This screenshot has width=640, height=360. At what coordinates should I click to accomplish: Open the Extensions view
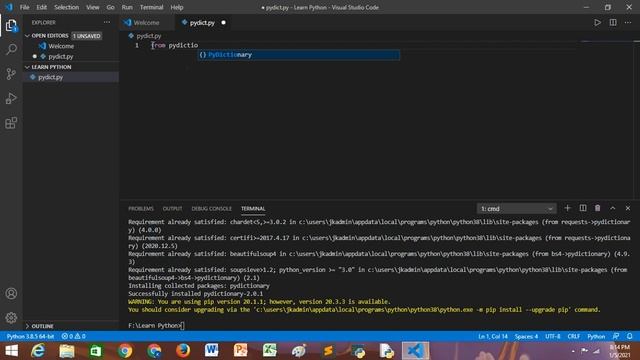pyautogui.click(x=11, y=123)
